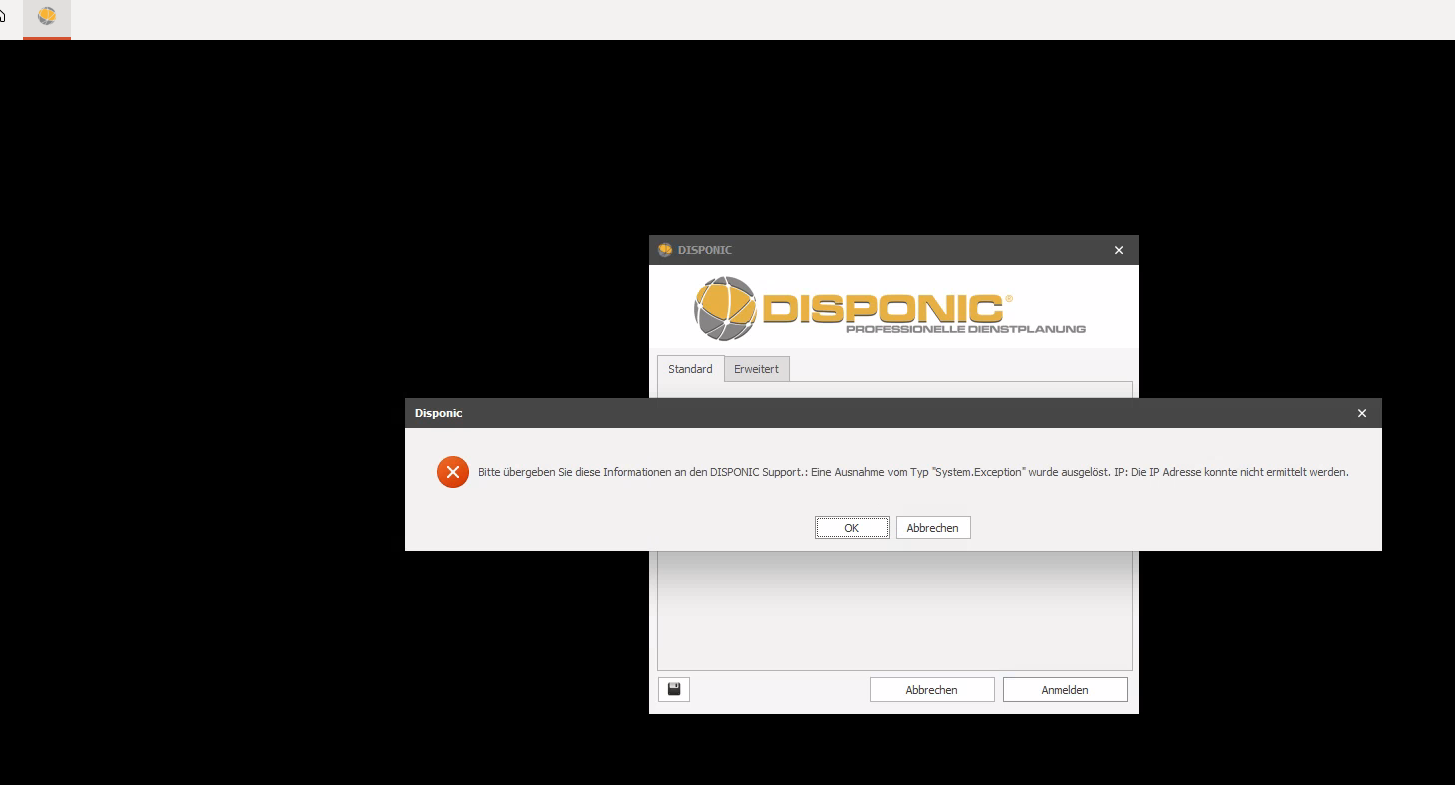Image resolution: width=1455 pixels, height=785 pixels.
Task: Click Abbrechen in the Disponic error dialog
Action: click(933, 528)
